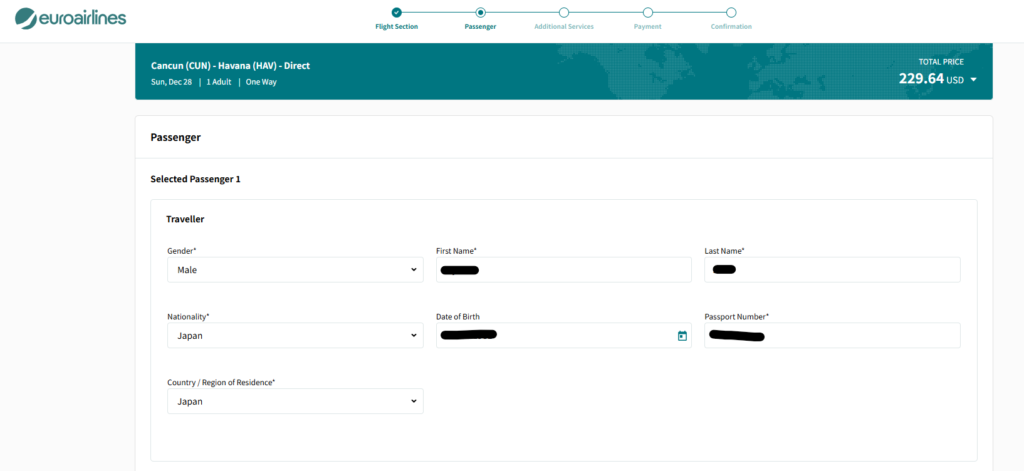
Task: Open the Gender dropdown
Action: pyautogui.click(x=295, y=270)
